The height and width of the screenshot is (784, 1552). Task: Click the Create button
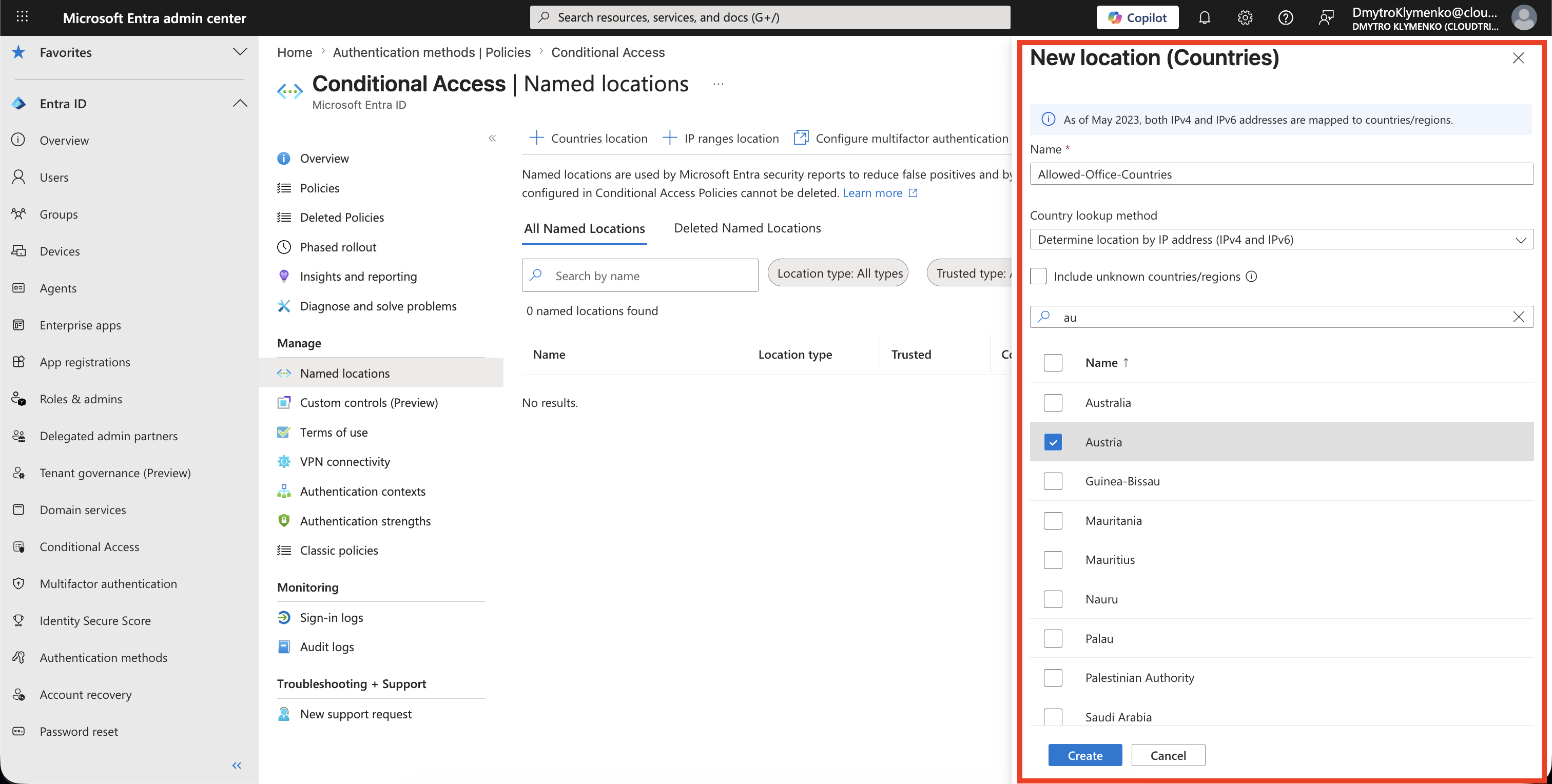(1085, 755)
